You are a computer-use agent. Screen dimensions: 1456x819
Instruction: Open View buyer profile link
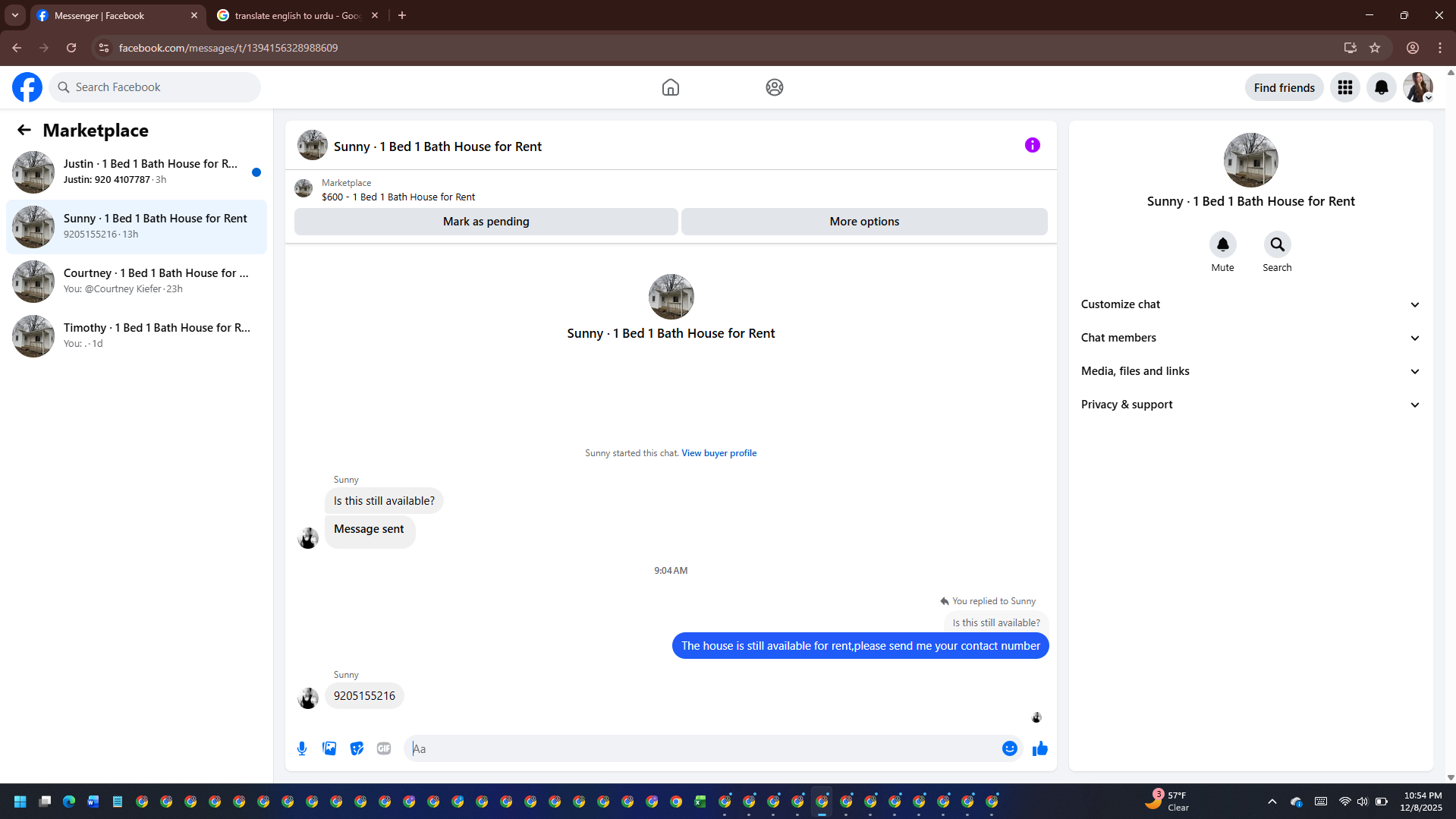tap(719, 453)
